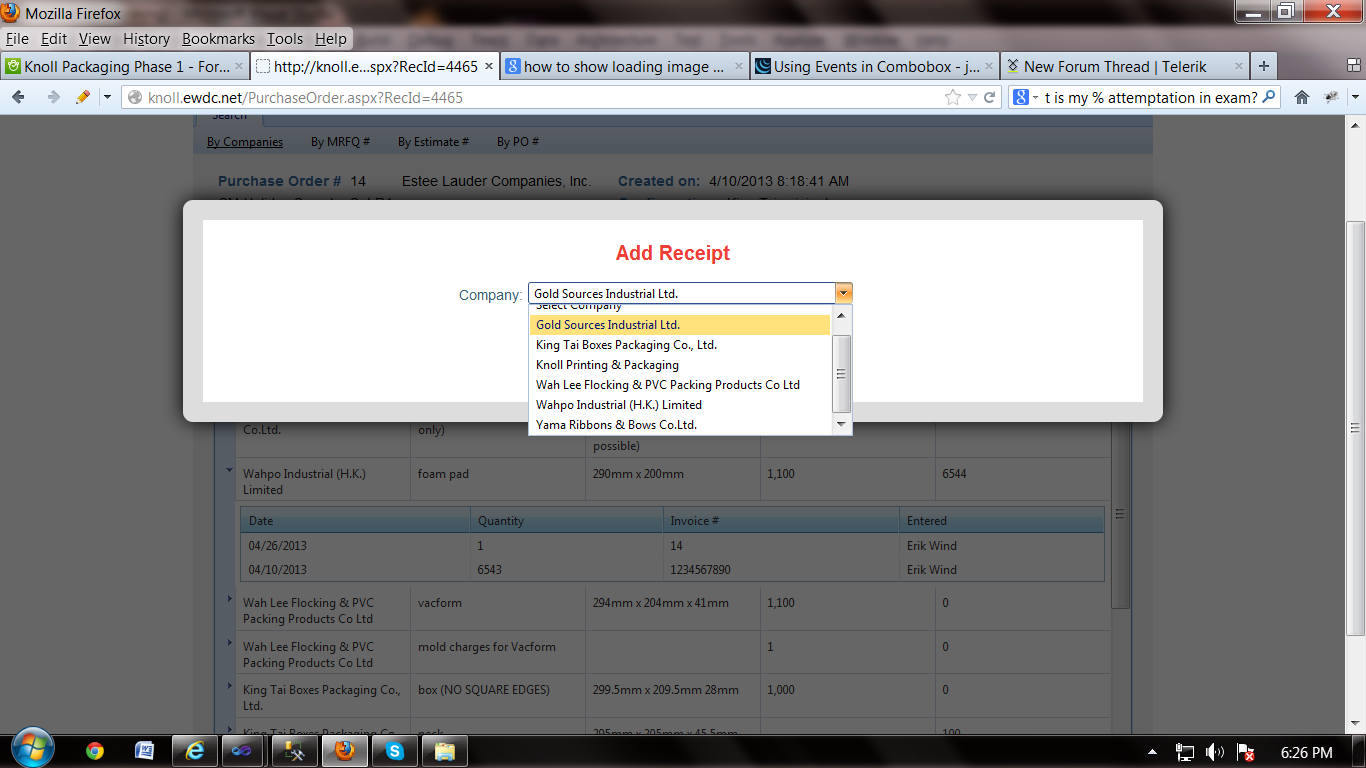1366x768 pixels.
Task: Select Gold Sources Industrial Ltd. from the list
Action: [x=680, y=325]
